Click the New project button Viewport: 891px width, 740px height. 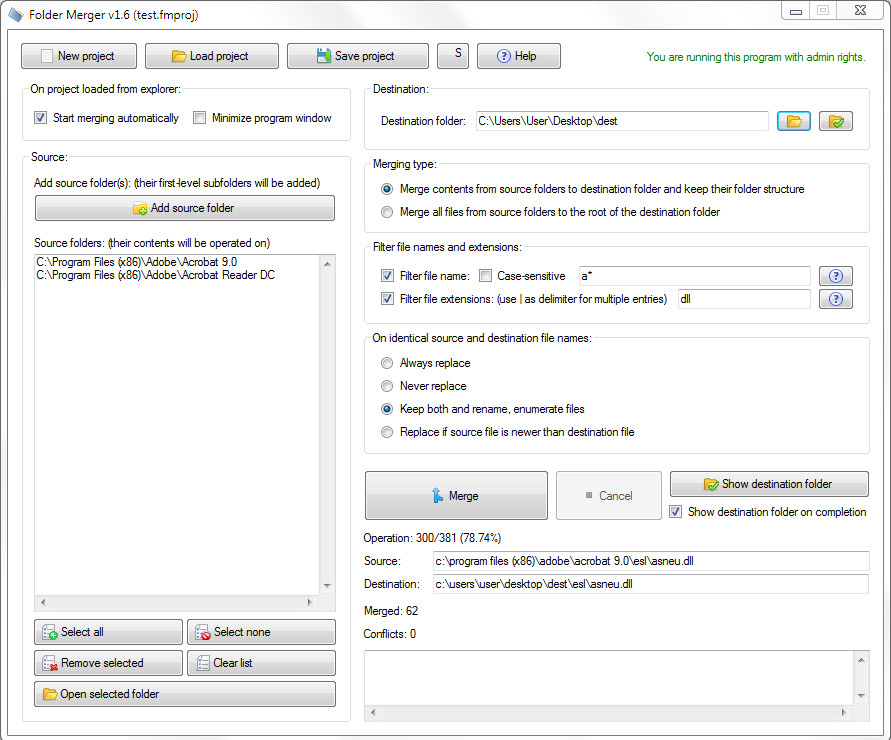(79, 56)
